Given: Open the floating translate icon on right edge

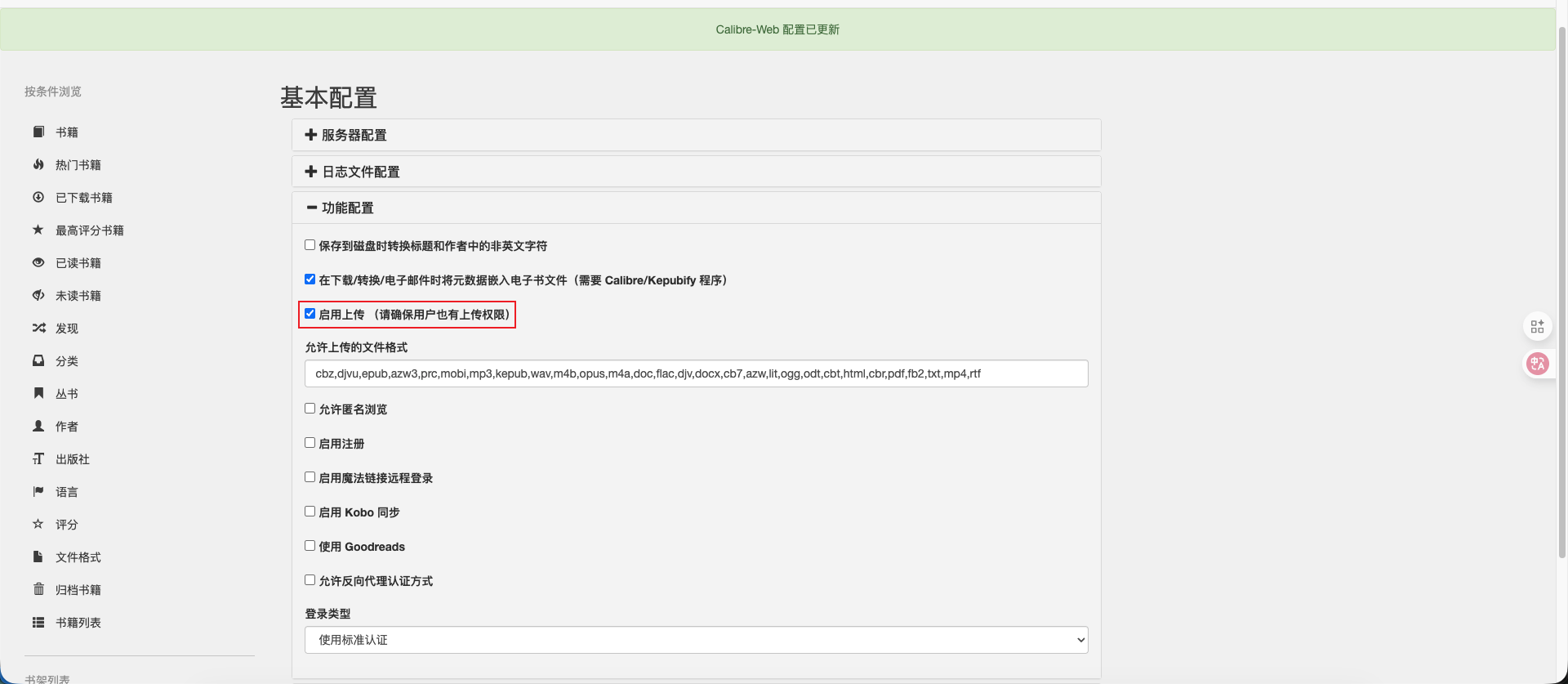Looking at the screenshot, I should pyautogui.click(x=1537, y=364).
